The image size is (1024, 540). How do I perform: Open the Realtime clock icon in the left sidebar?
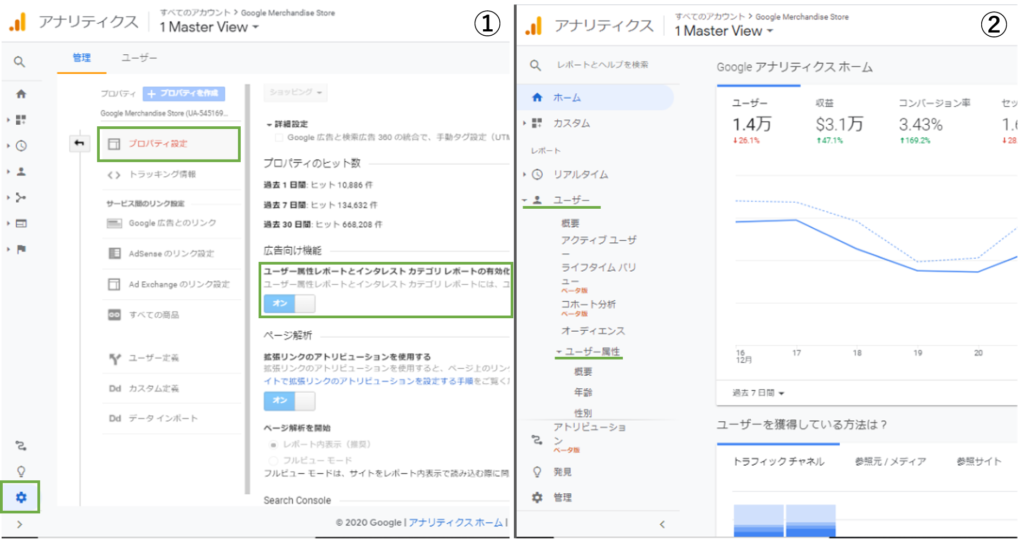21,146
